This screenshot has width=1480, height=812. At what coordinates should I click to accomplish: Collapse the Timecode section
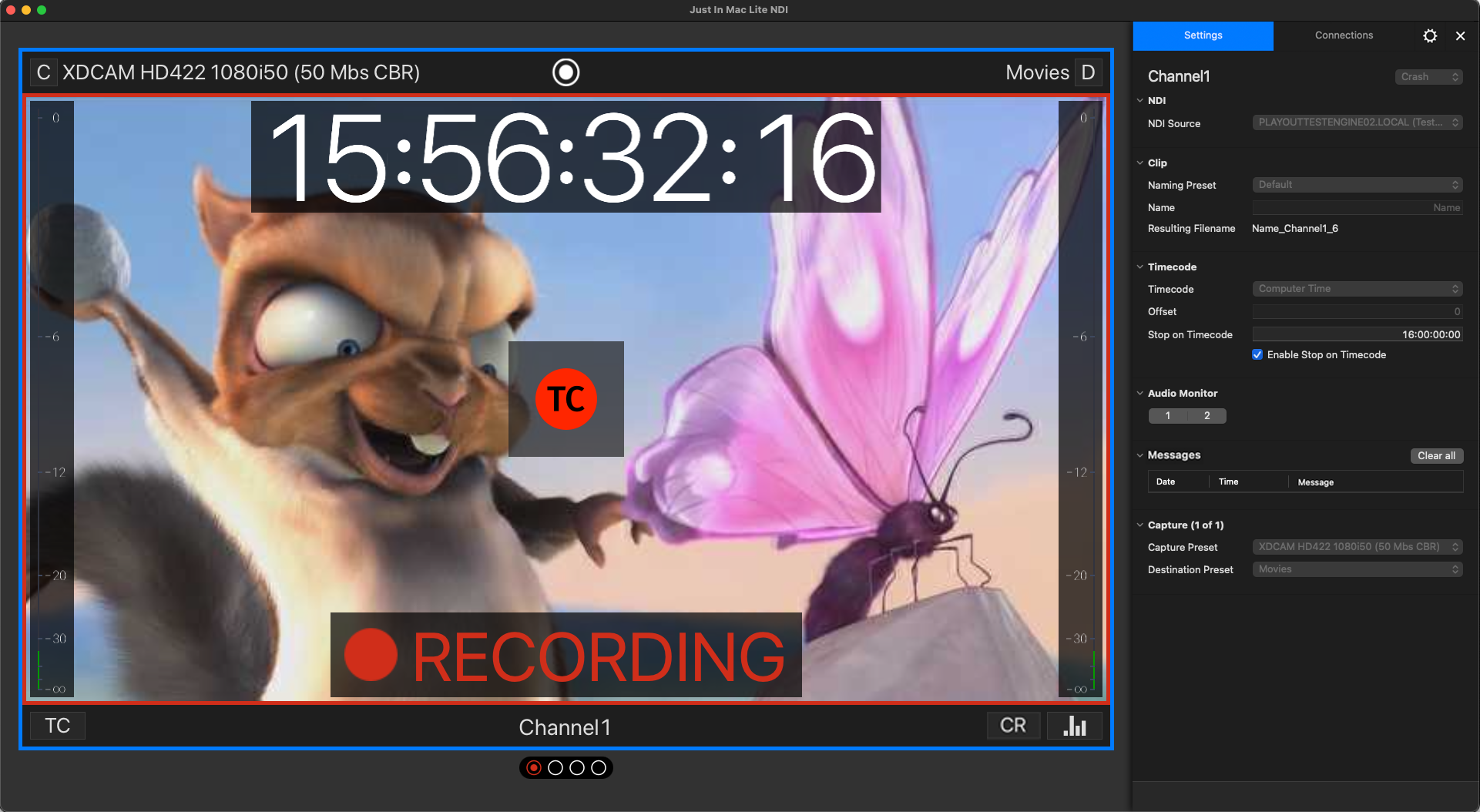pyautogui.click(x=1140, y=267)
